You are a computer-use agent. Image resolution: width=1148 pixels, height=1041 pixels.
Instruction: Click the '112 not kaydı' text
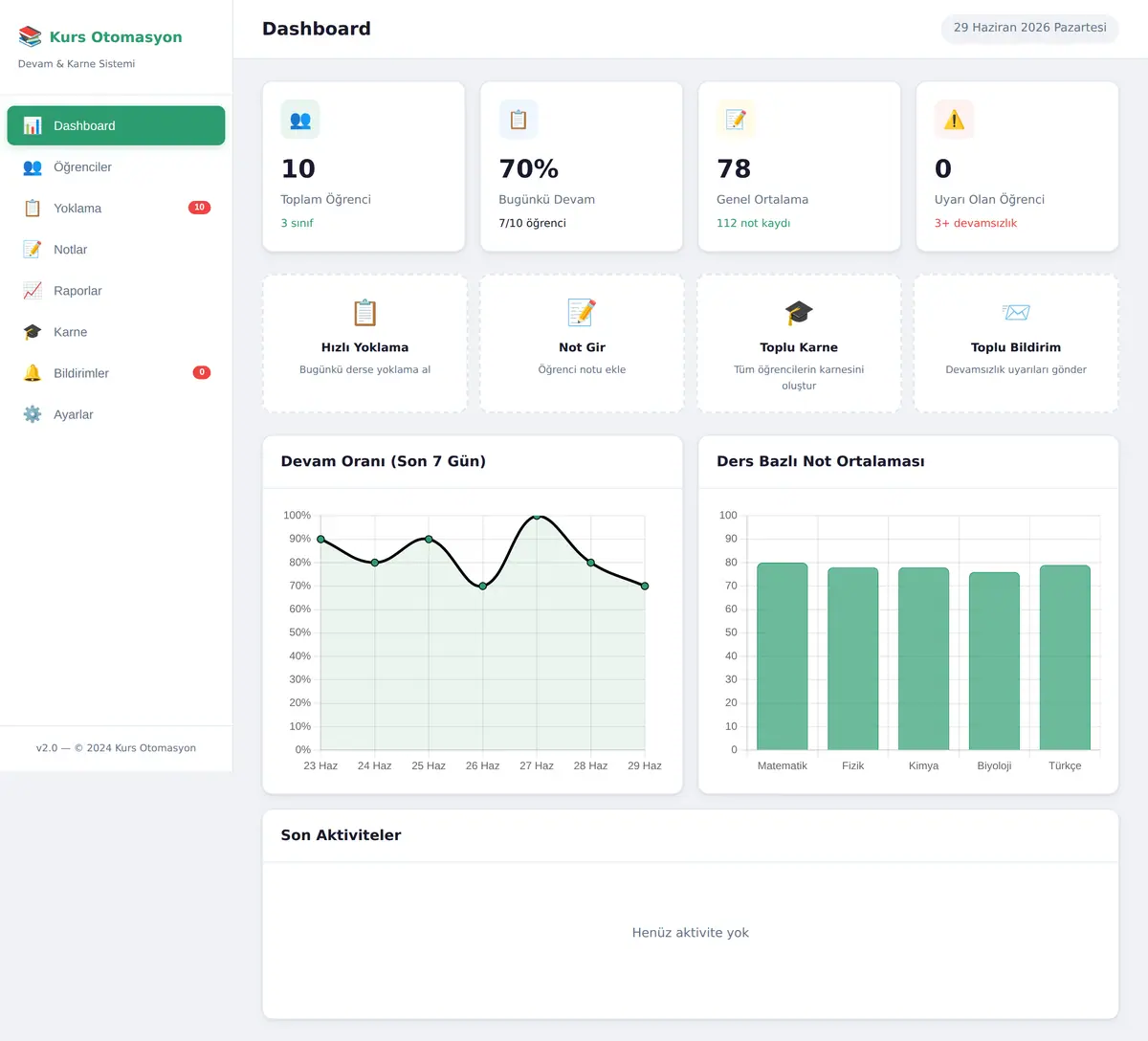point(754,223)
